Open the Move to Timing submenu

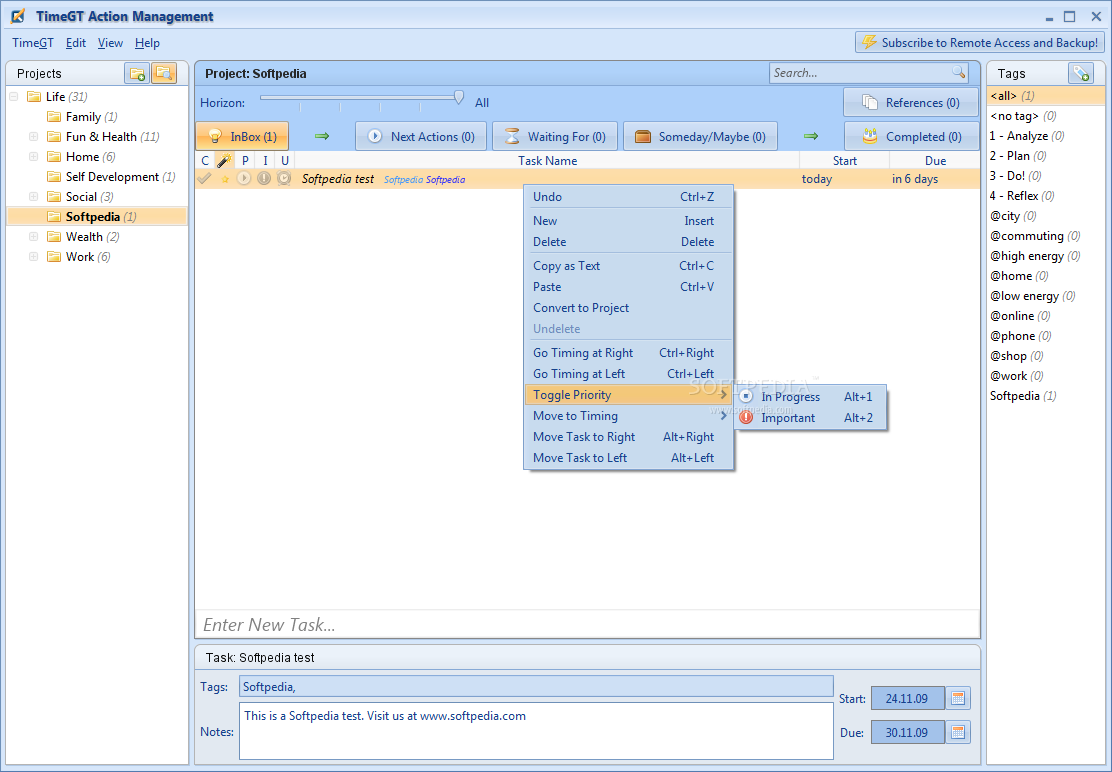(628, 416)
